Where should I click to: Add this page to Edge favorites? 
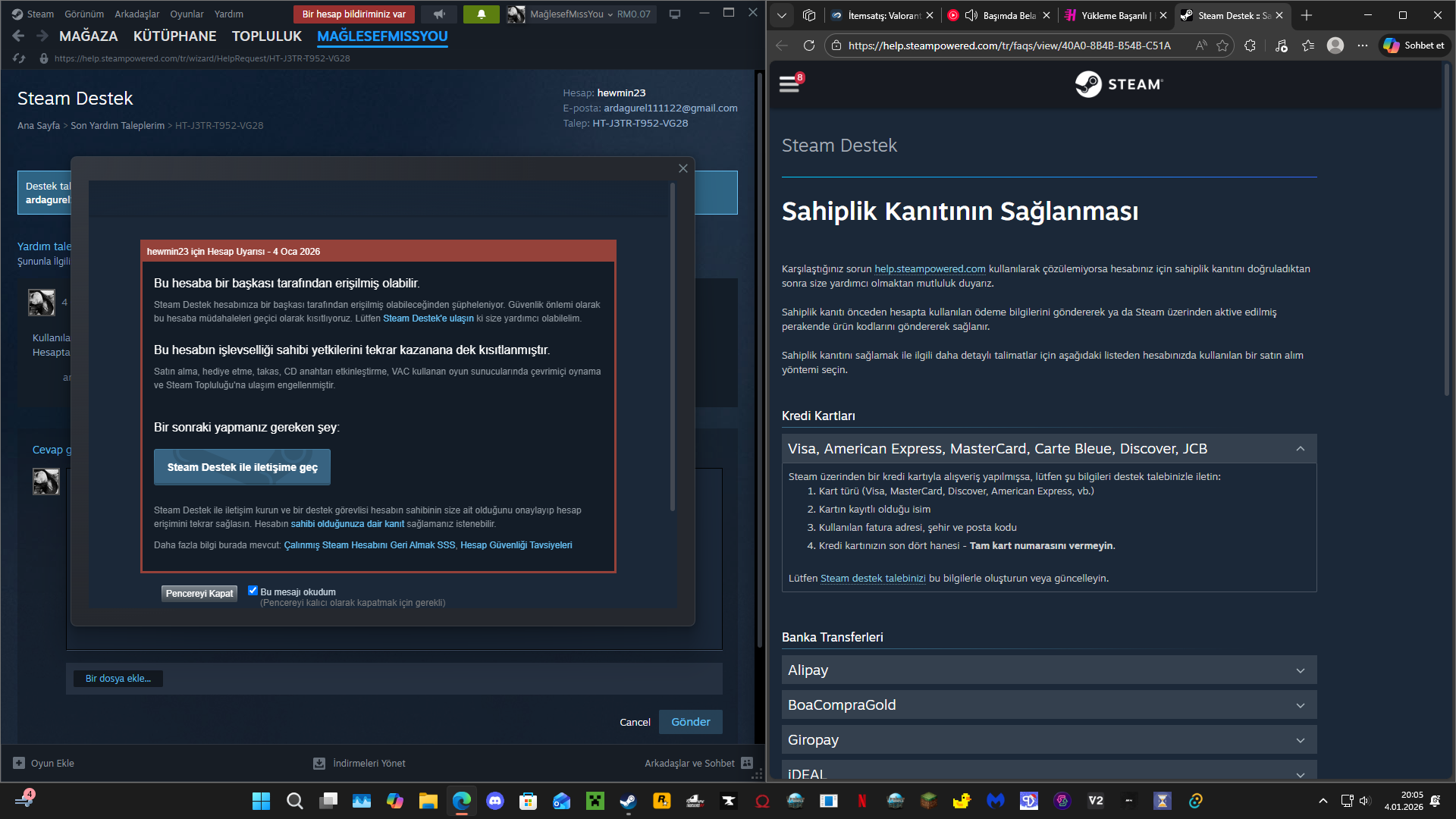(1222, 45)
